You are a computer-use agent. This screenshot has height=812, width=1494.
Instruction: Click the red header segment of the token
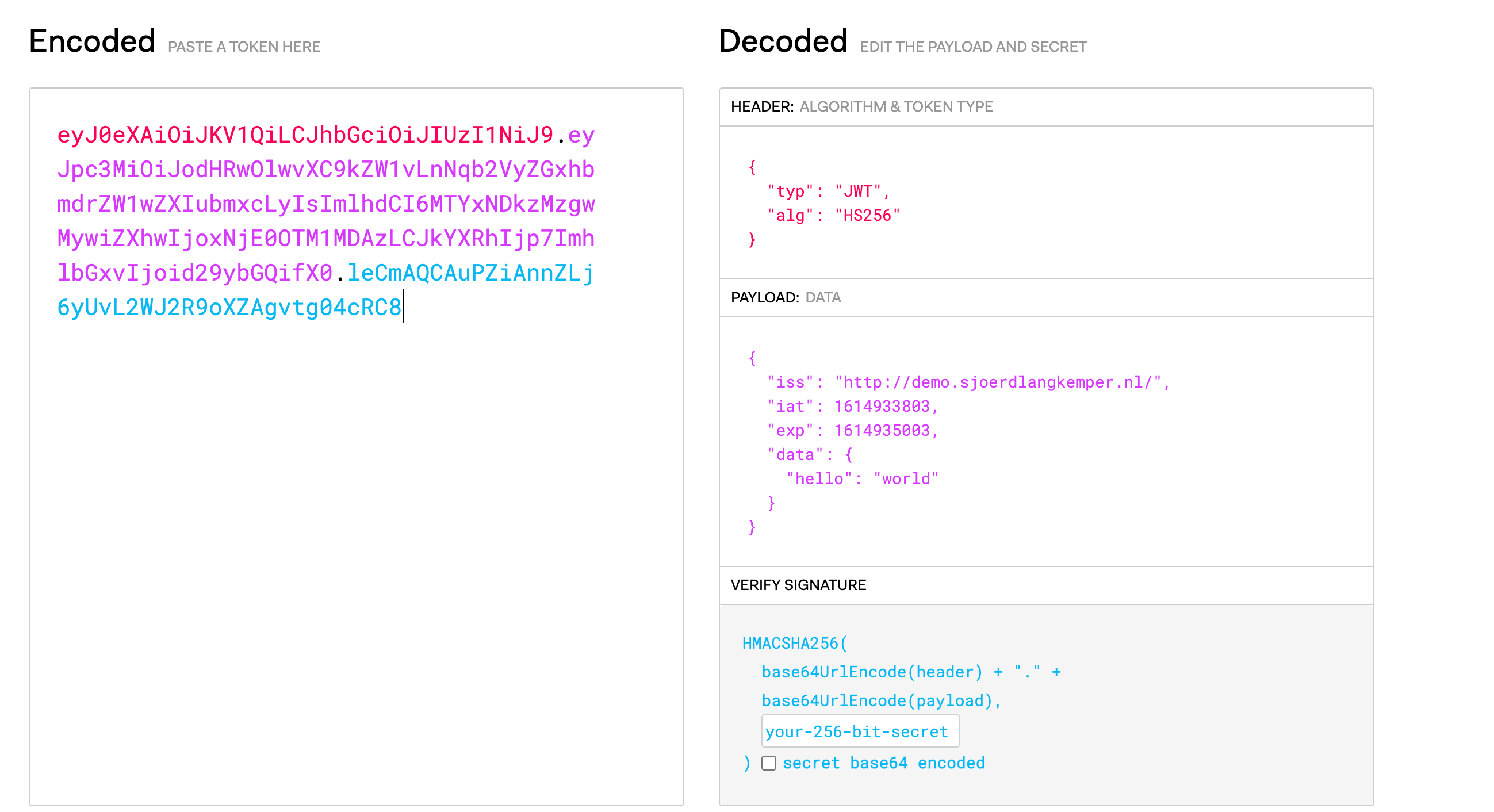coord(304,135)
